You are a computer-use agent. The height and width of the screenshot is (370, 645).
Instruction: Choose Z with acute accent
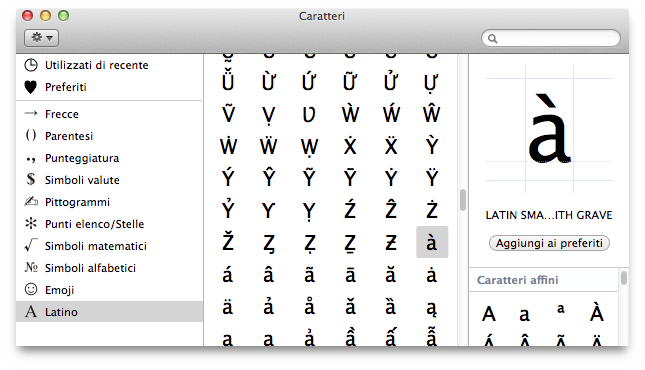pos(350,210)
